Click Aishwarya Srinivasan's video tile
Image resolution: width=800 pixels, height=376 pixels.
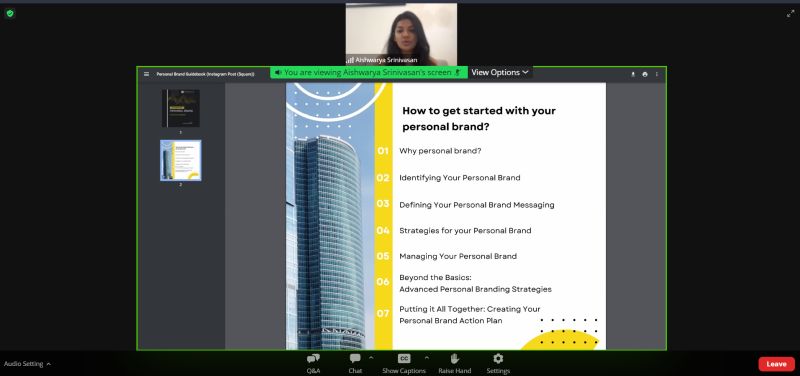point(401,34)
